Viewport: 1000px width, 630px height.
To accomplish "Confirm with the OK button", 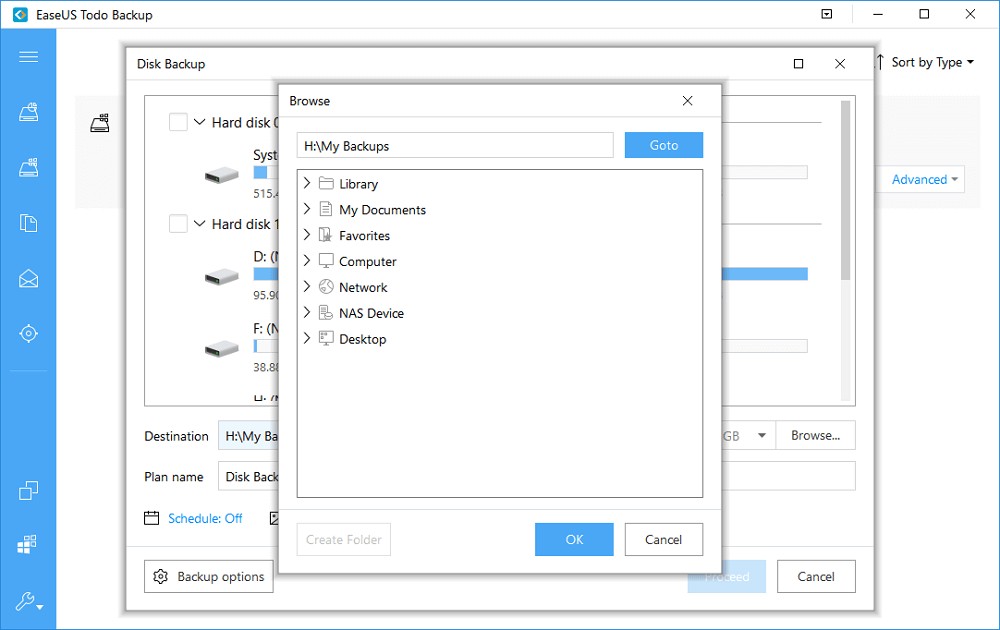I will 574,539.
